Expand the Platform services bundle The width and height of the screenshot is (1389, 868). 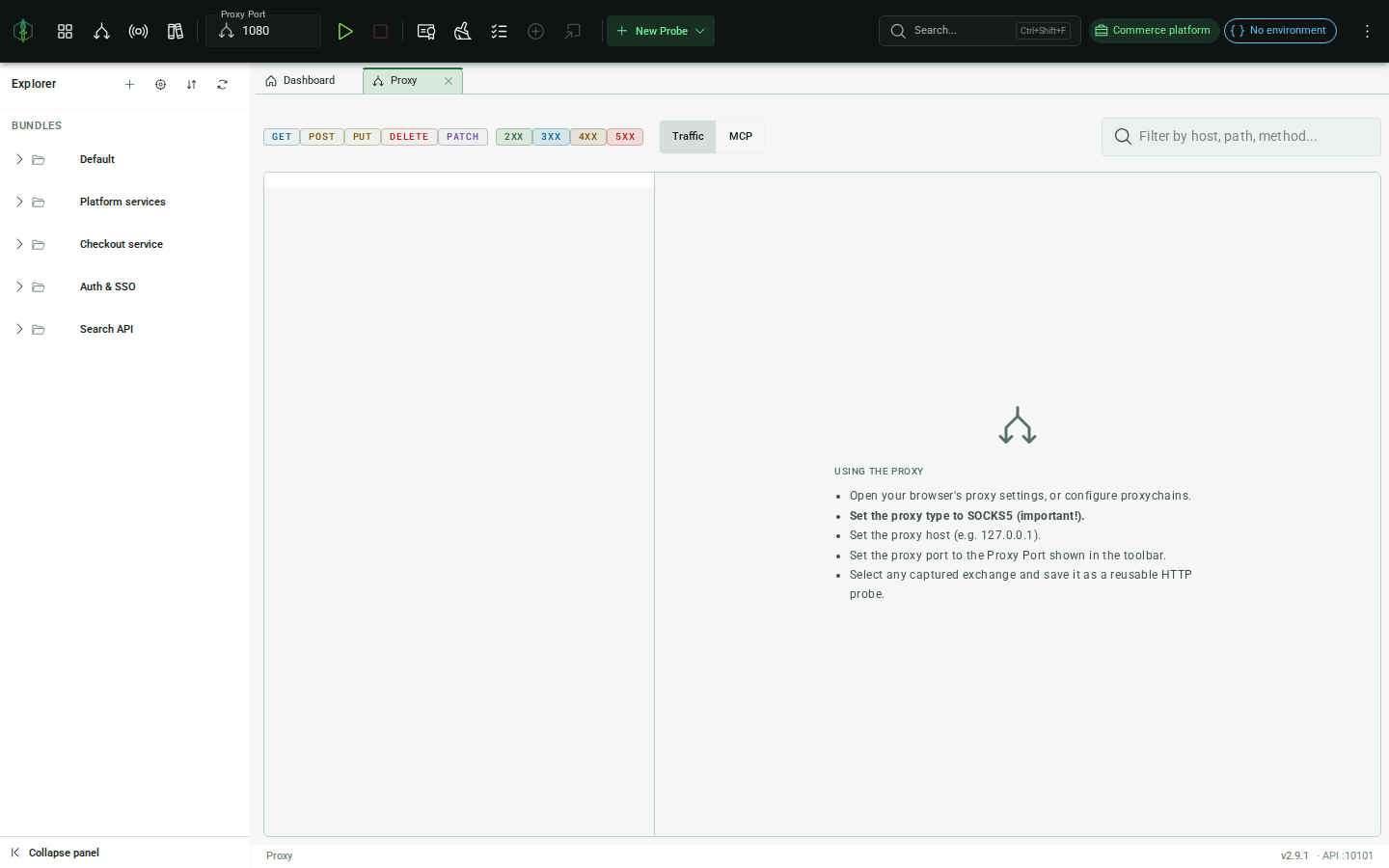(19, 202)
